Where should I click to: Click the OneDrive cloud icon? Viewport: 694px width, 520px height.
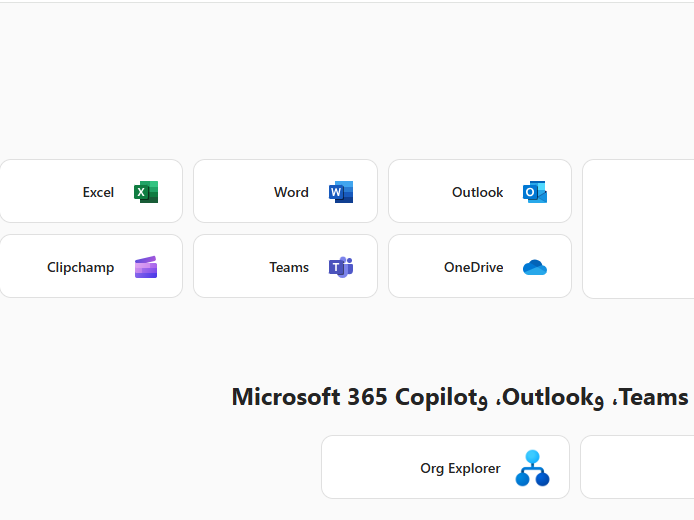pos(535,267)
